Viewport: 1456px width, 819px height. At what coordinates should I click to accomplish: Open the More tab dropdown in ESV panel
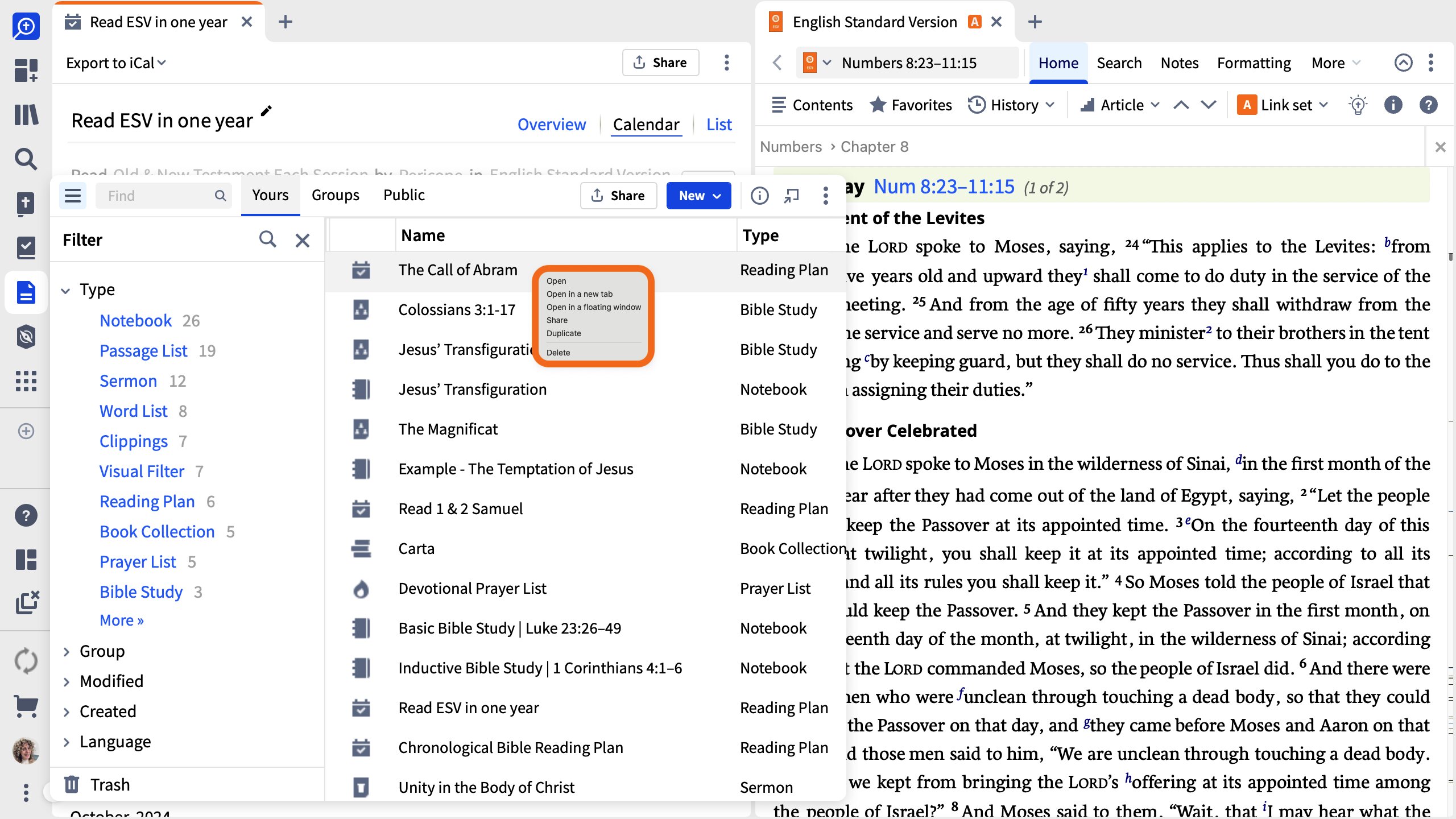coord(1335,63)
